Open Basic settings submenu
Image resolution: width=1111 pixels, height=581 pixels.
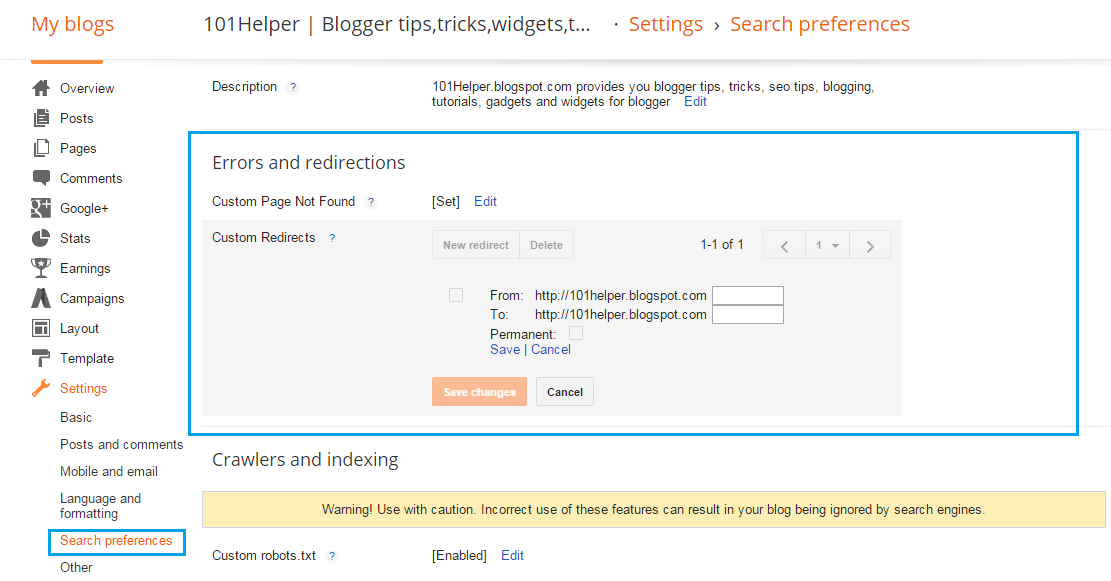pyautogui.click(x=76, y=417)
